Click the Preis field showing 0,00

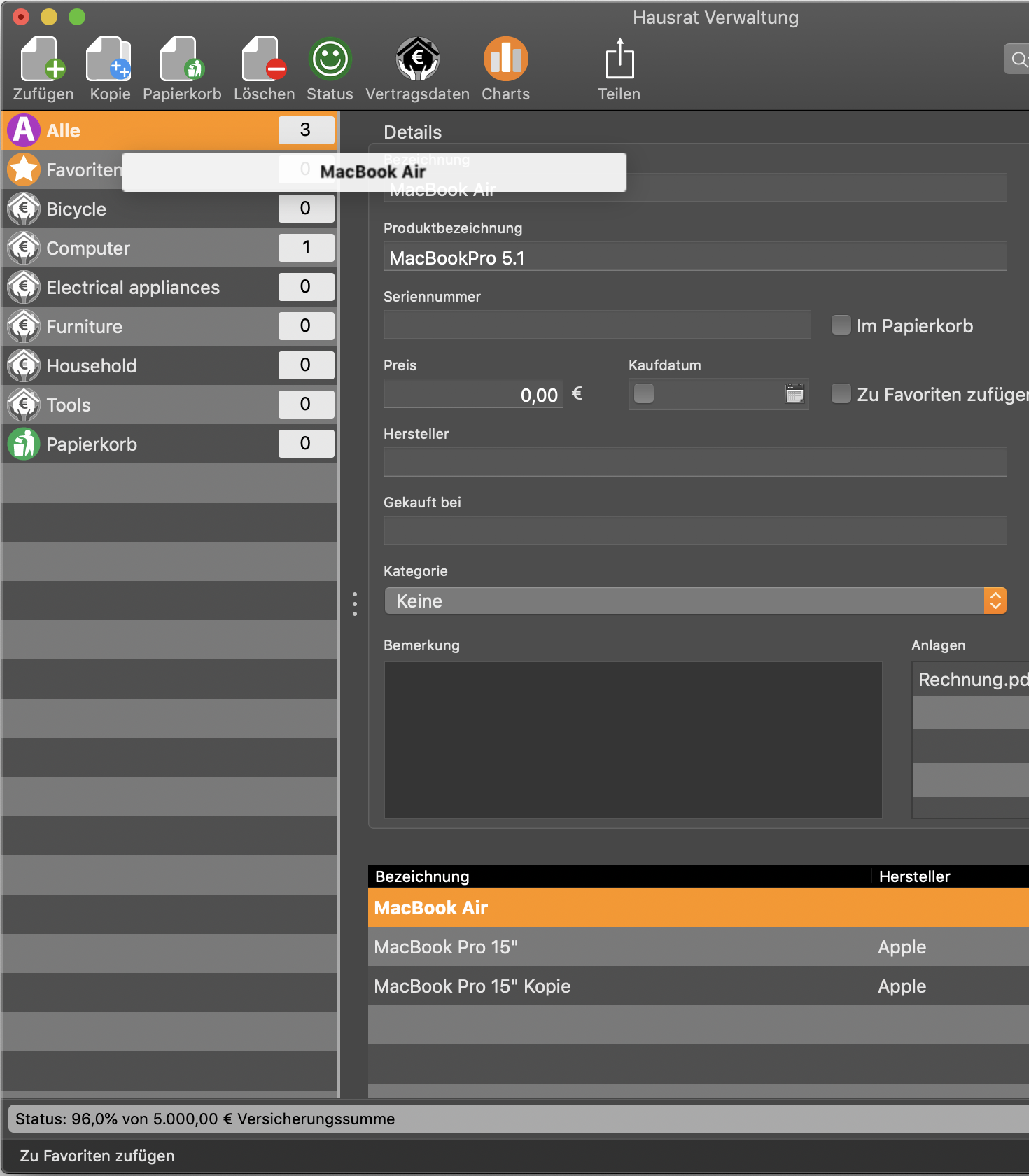[x=474, y=394]
